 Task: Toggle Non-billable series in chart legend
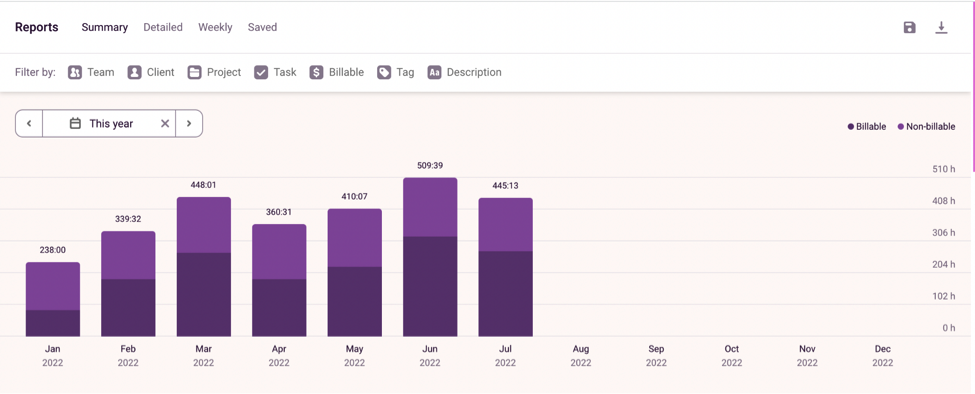pos(926,127)
